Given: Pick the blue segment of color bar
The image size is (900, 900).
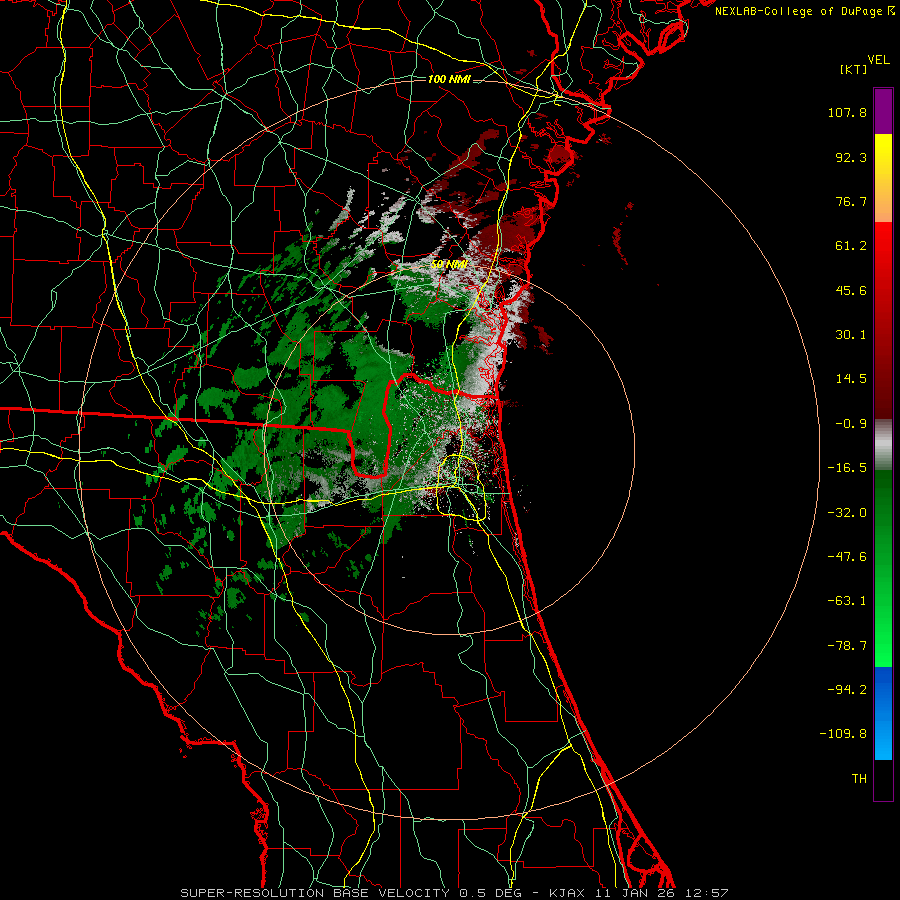Looking at the screenshot, I should pos(883,713).
